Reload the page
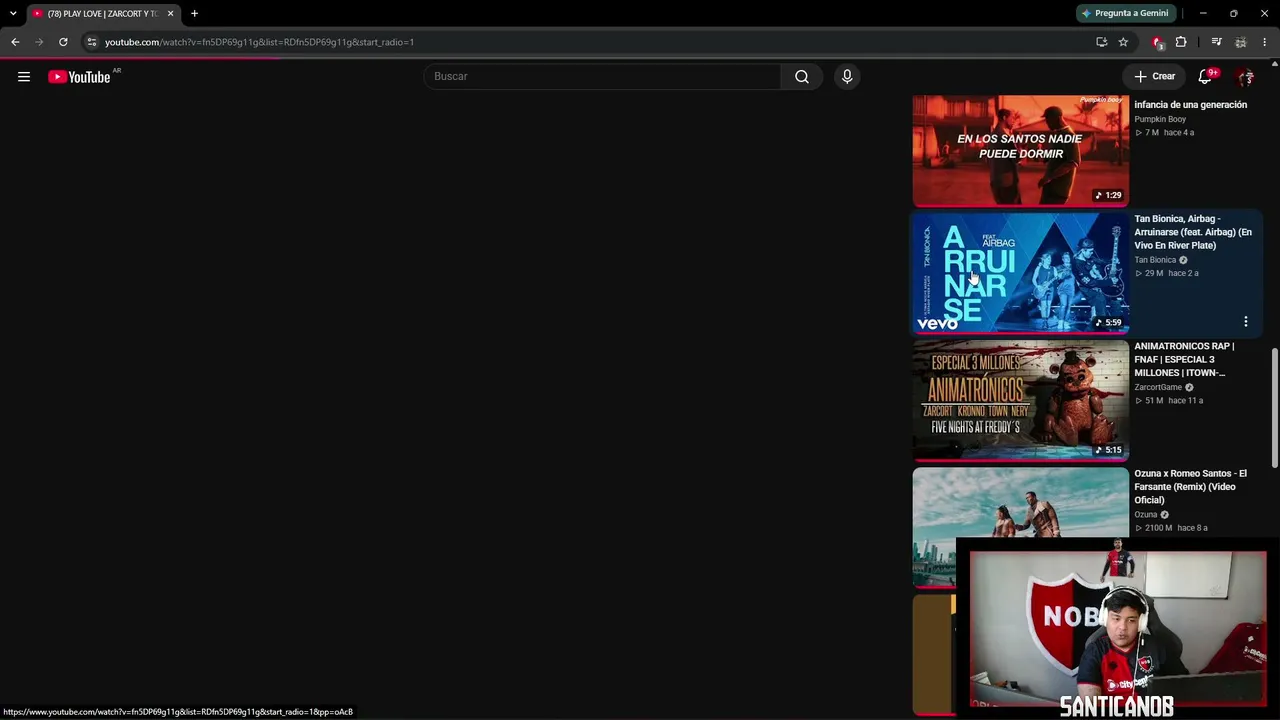1280x720 pixels. pos(63,42)
